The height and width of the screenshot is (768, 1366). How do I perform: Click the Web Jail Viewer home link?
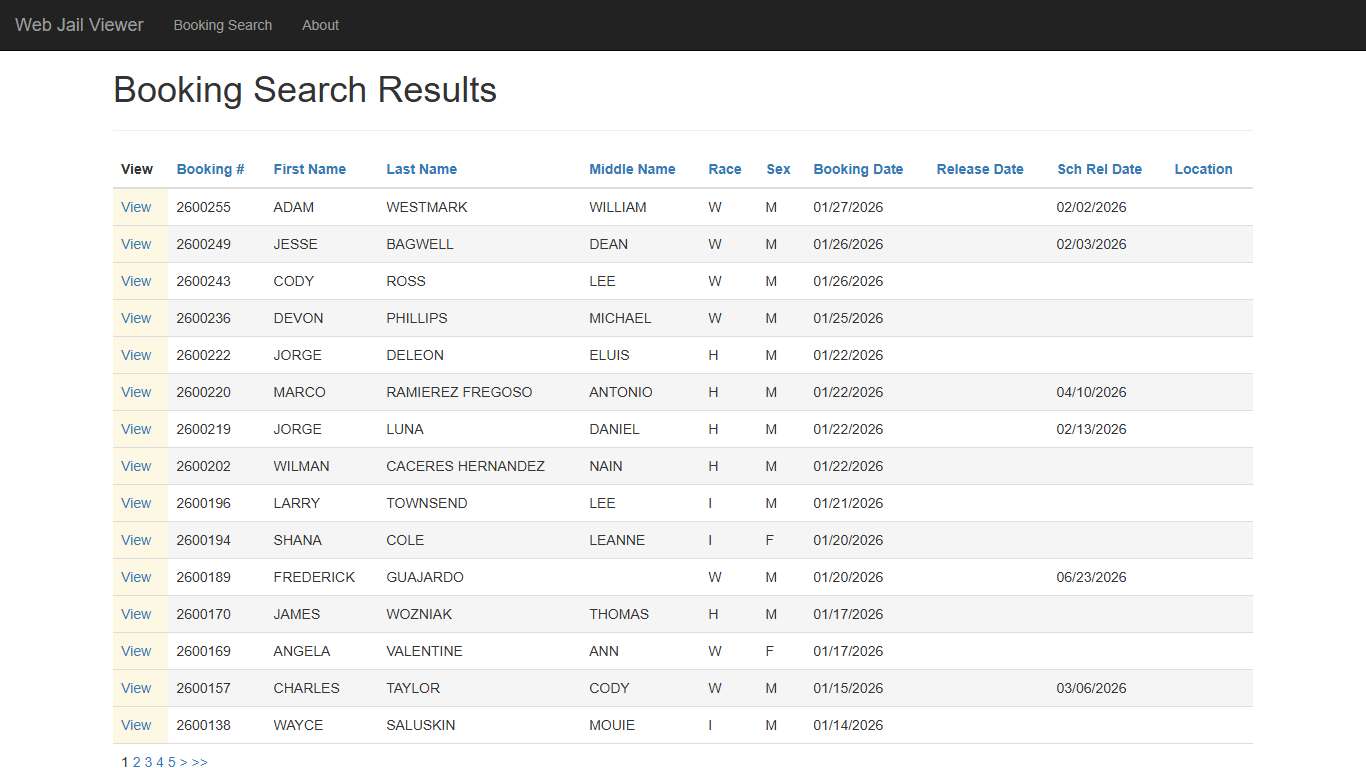pyautogui.click(x=79, y=25)
